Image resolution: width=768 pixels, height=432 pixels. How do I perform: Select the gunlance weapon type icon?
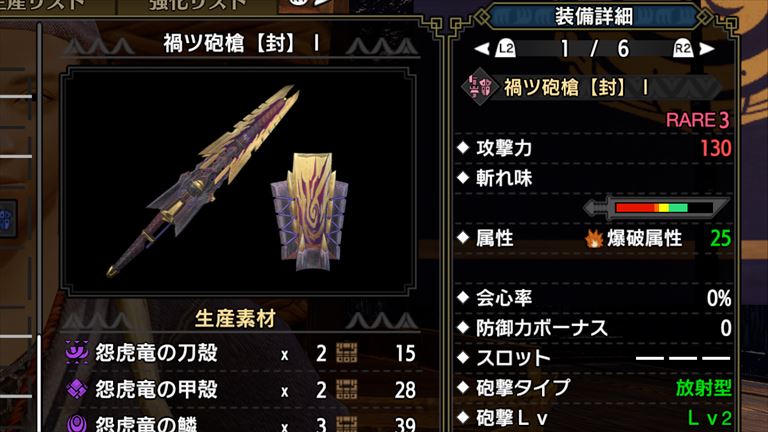click(479, 88)
